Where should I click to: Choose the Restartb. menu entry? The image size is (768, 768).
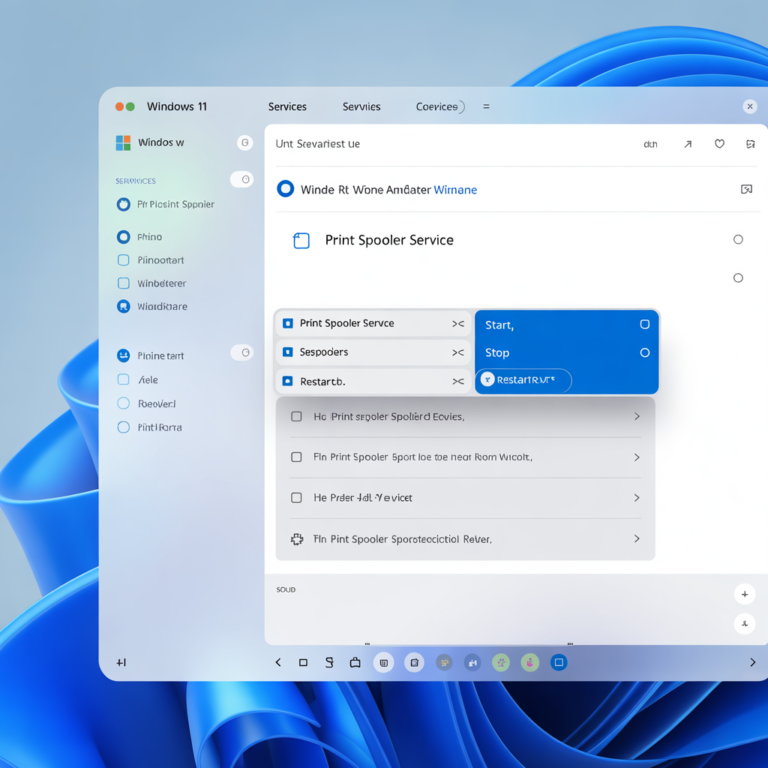pos(373,381)
